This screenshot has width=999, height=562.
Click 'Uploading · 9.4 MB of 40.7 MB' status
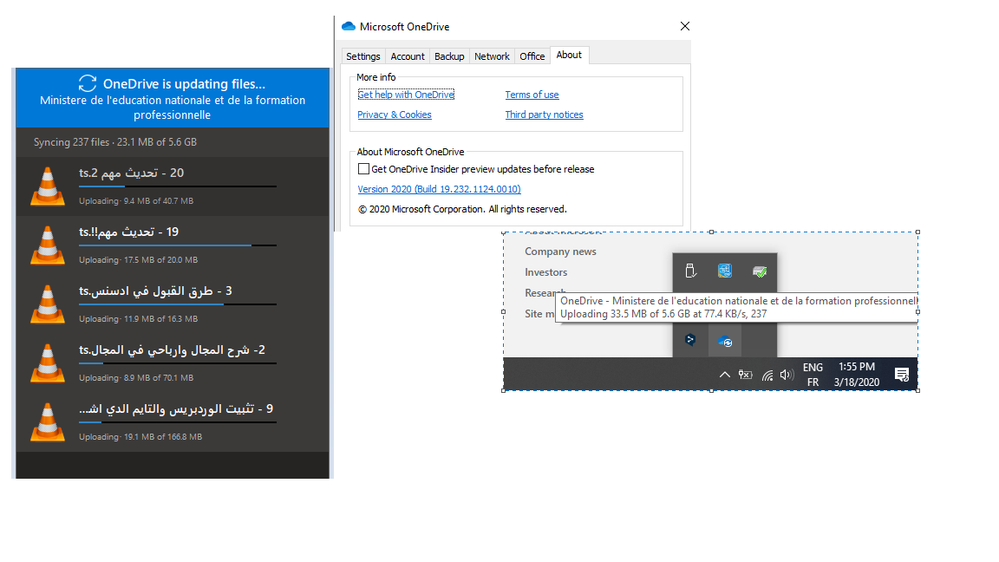(136, 201)
